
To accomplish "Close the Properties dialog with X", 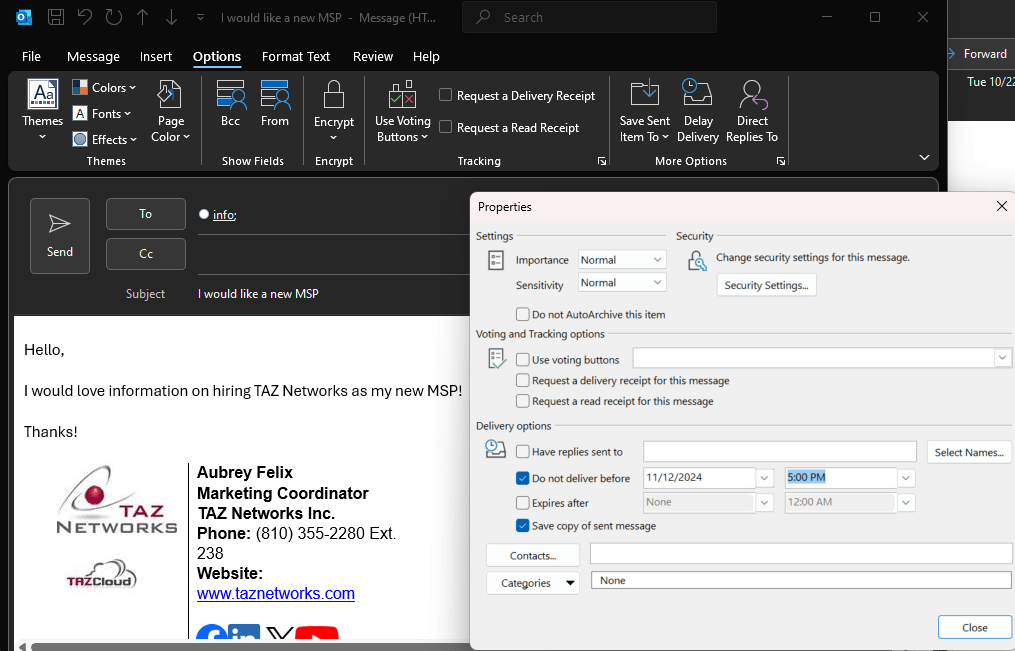I will point(1001,206).
